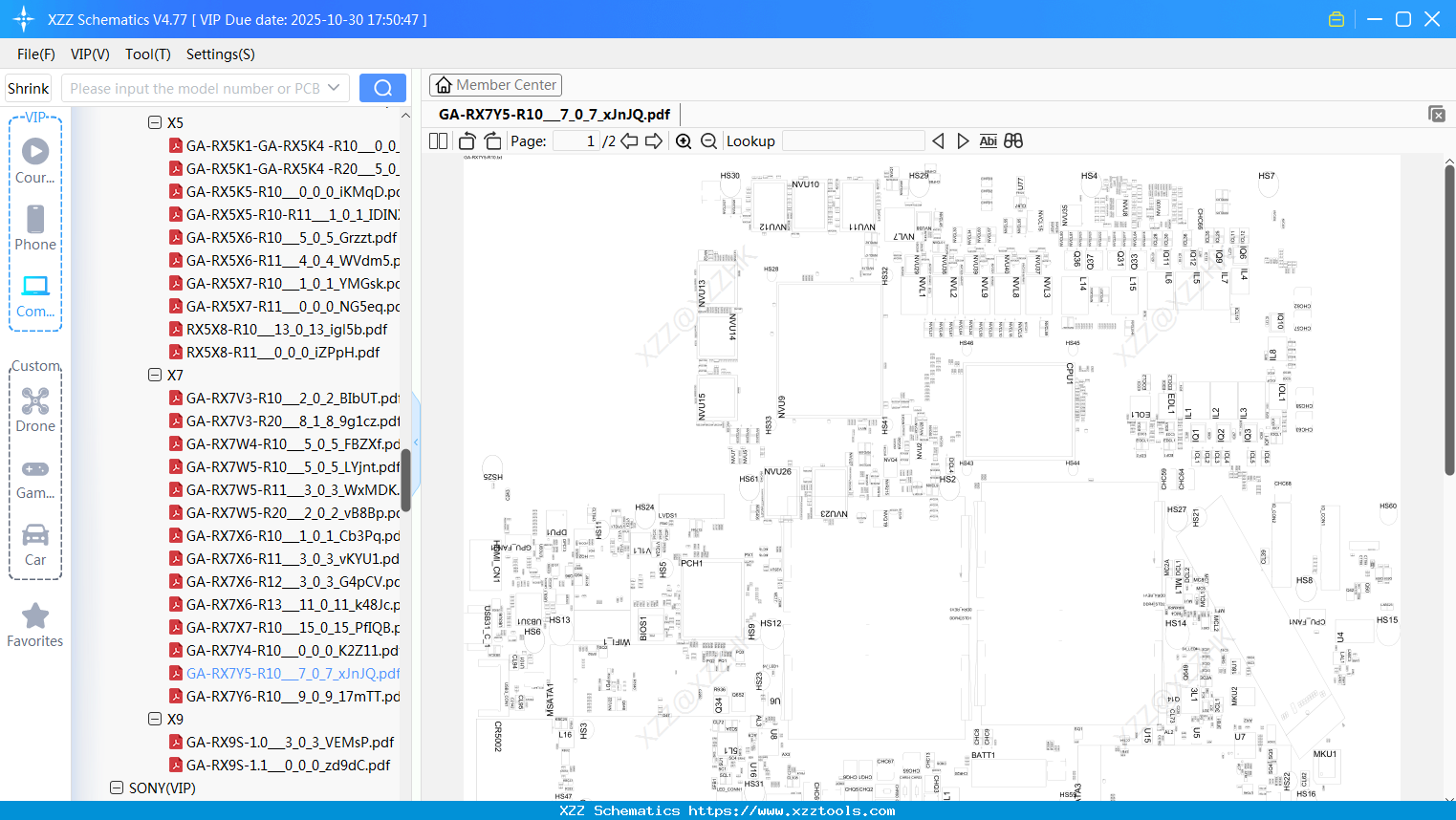Collapse the X9 folder in the tree
1456x820 pixels.
click(155, 719)
